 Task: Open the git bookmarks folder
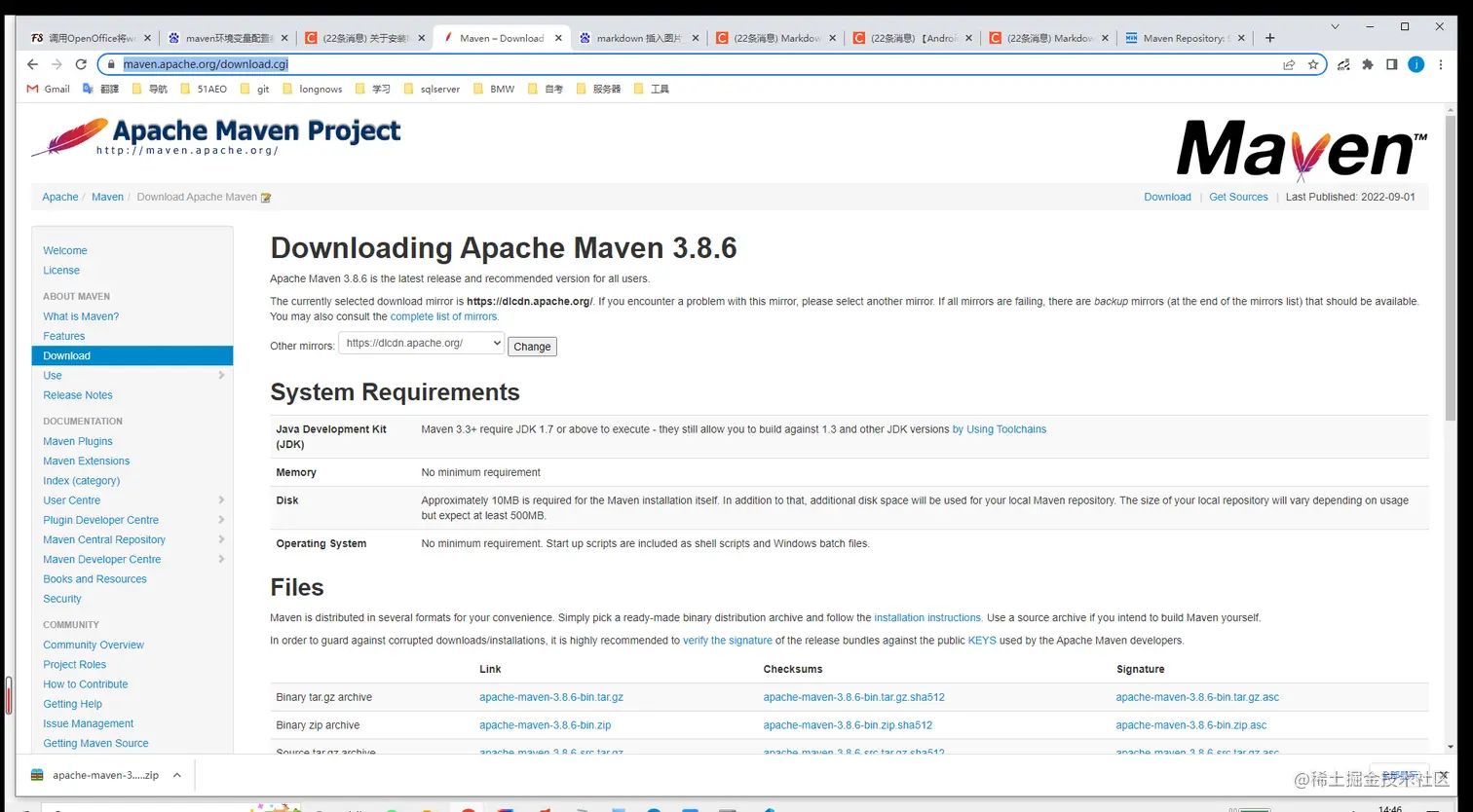coord(254,89)
